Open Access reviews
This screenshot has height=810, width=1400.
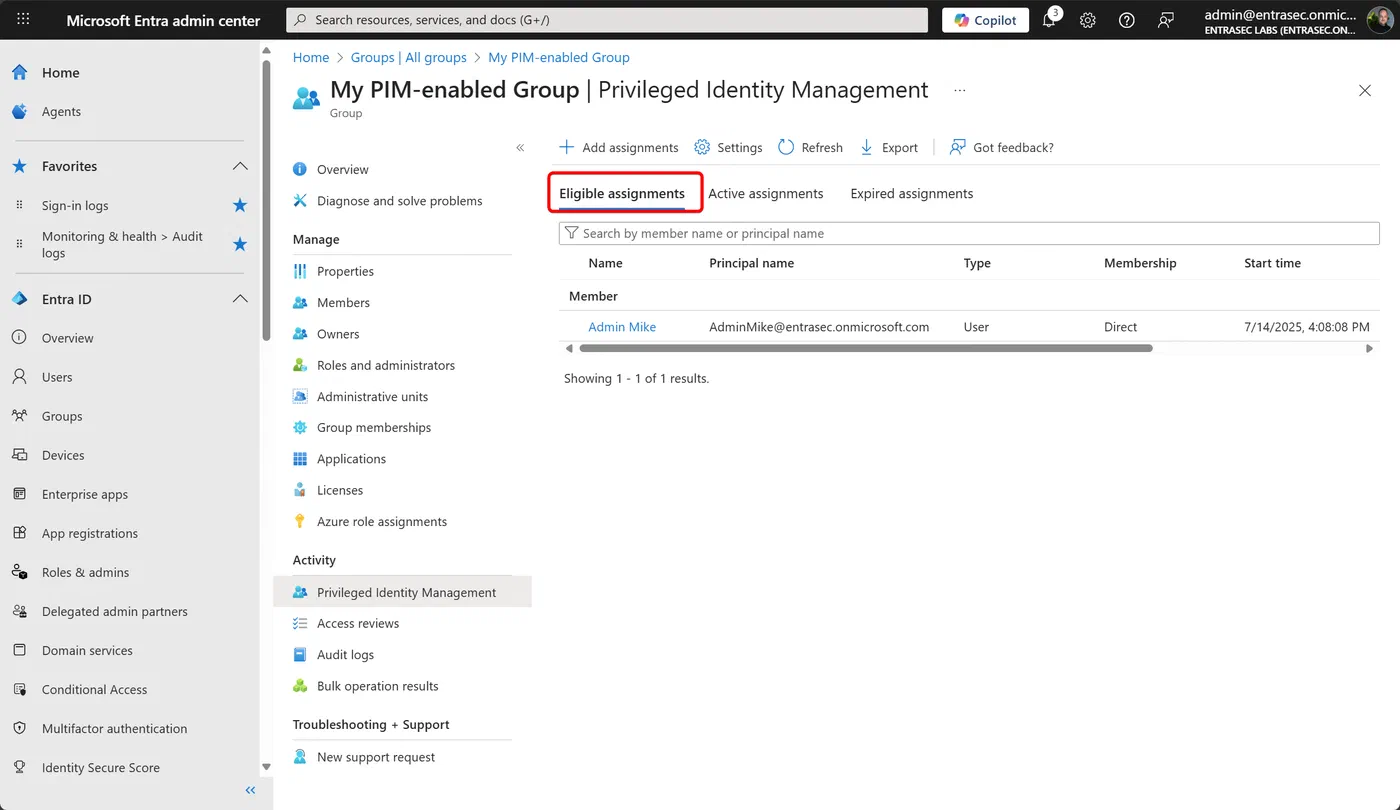pyautogui.click(x=357, y=623)
